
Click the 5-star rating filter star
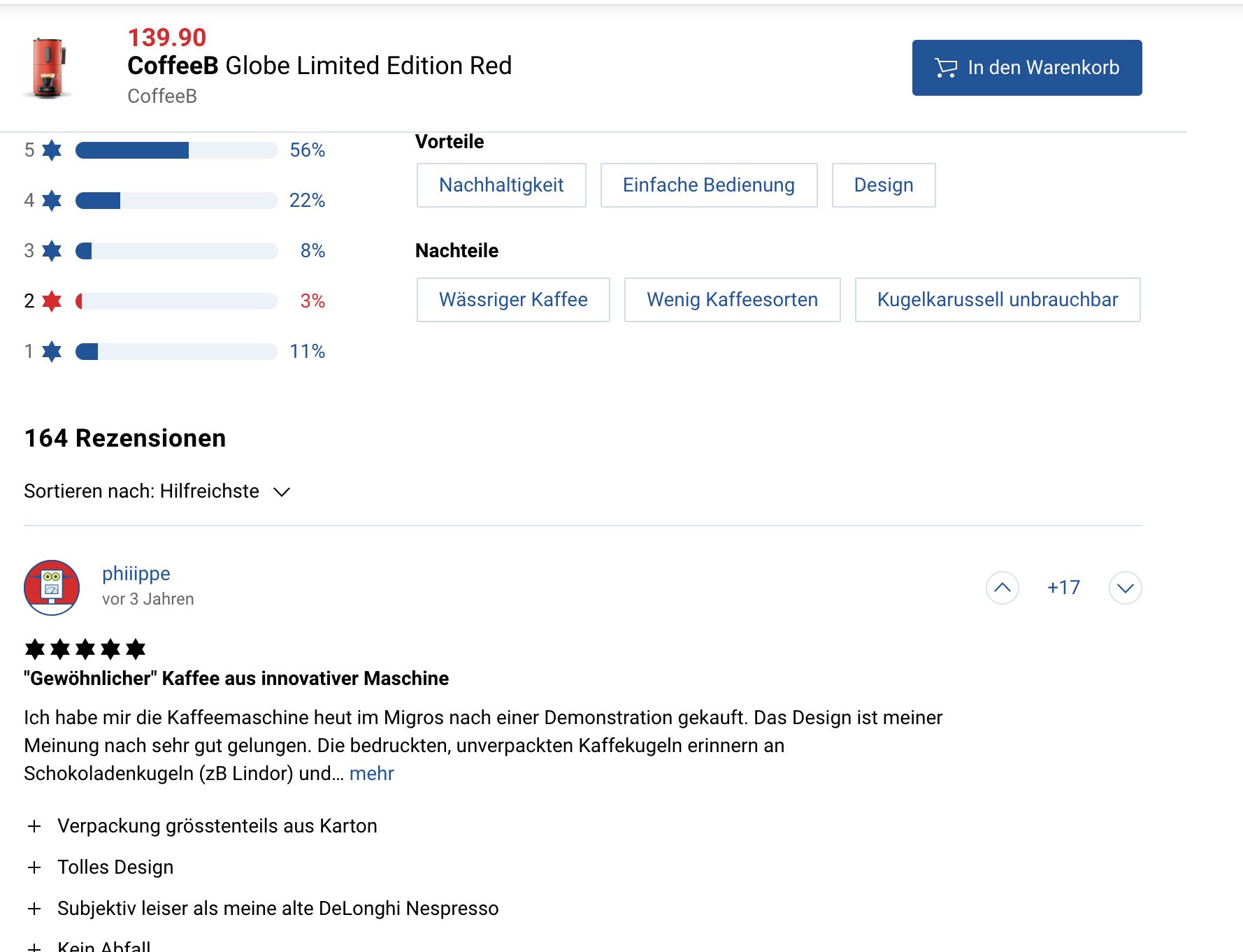(x=52, y=150)
